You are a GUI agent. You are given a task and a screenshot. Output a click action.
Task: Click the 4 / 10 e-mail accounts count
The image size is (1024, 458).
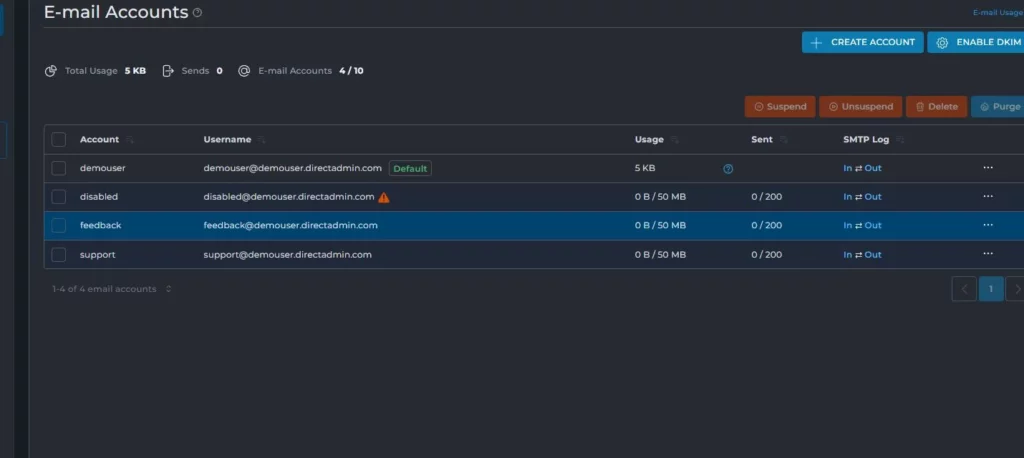[351, 71]
